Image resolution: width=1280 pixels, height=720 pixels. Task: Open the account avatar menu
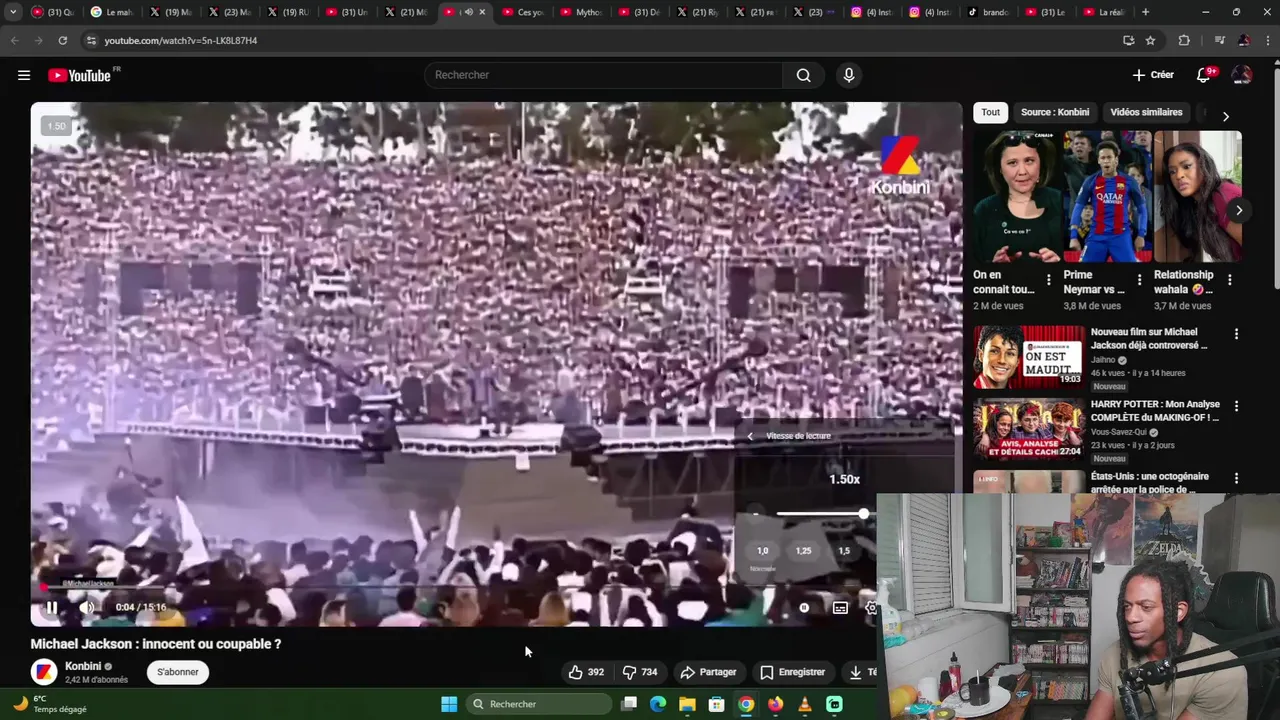(1241, 75)
